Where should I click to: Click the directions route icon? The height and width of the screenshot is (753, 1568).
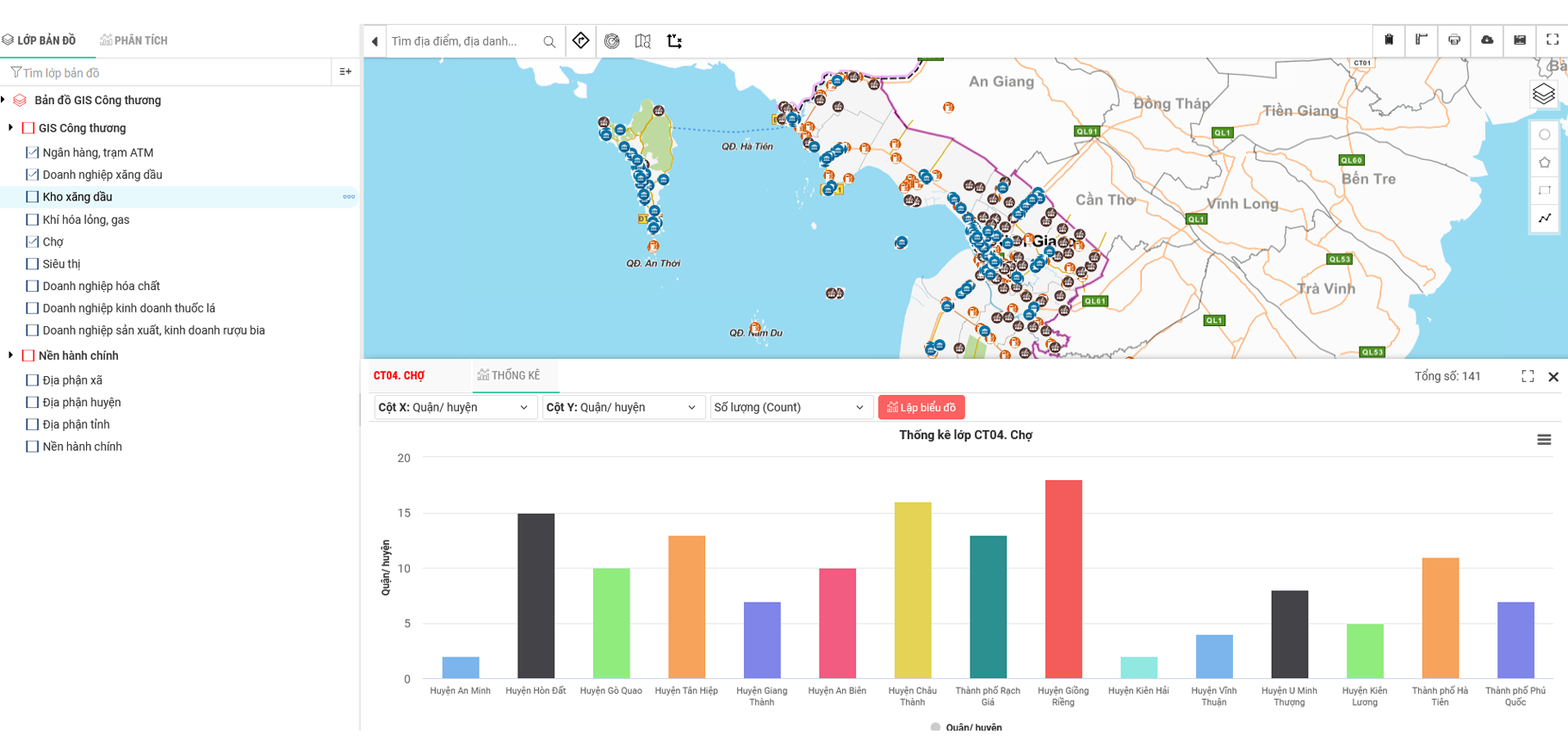pyautogui.click(x=580, y=40)
